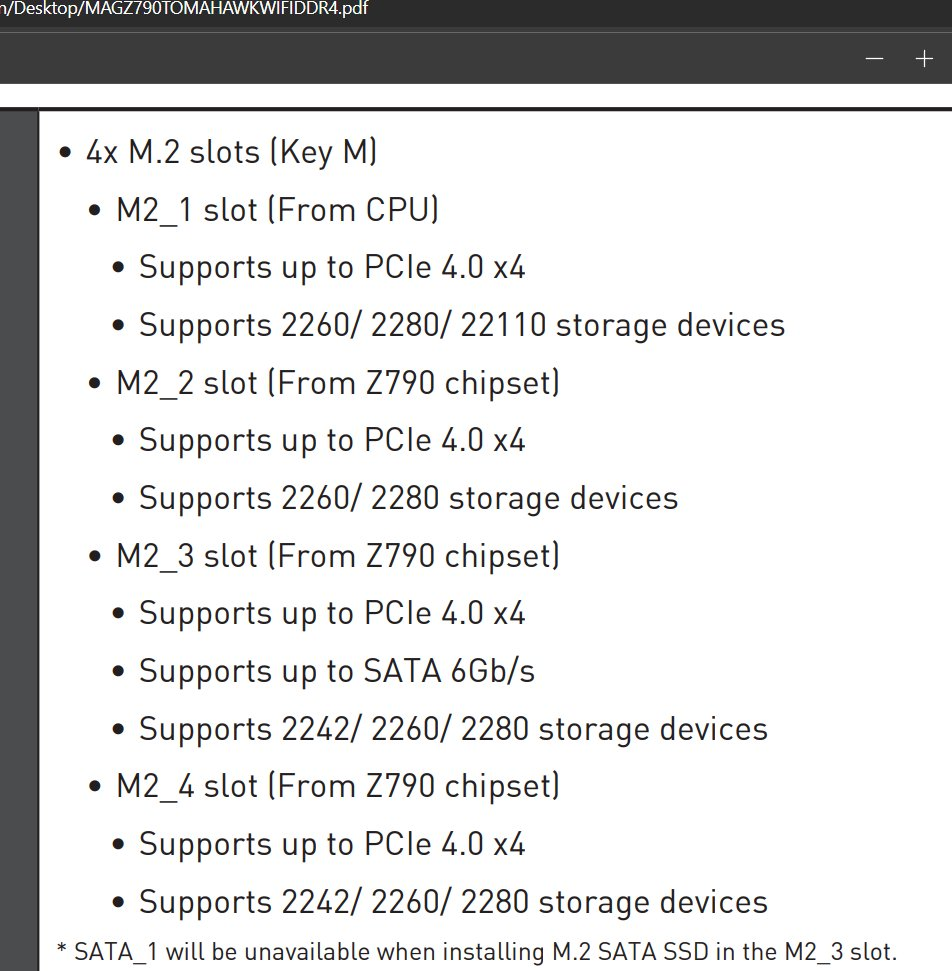Viewport: 952px width, 971px height.
Task: Click the PCIe 4.0 x4 line under M2_2 slot
Action: 332,440
